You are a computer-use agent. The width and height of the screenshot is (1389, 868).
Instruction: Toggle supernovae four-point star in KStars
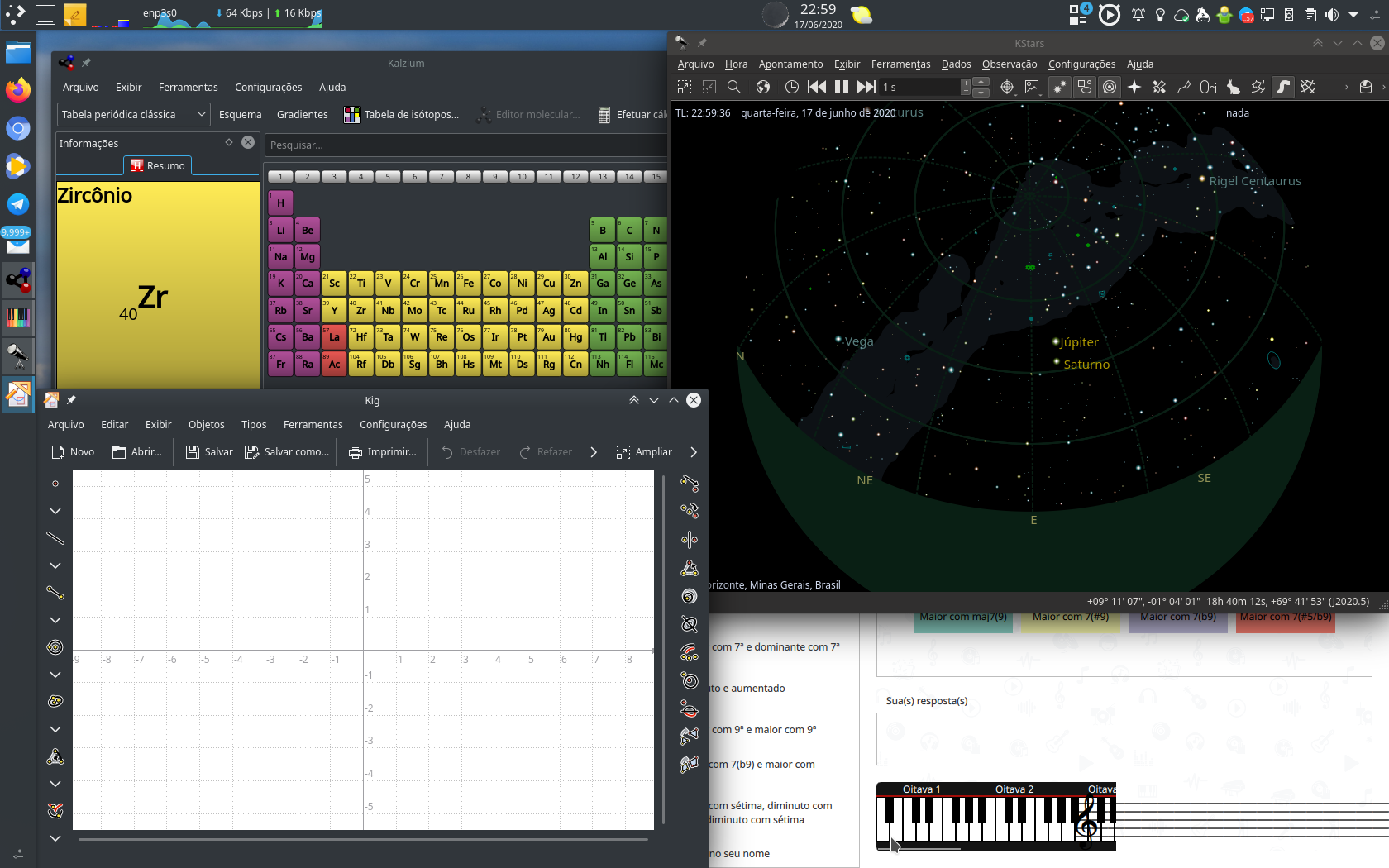[x=1134, y=87]
